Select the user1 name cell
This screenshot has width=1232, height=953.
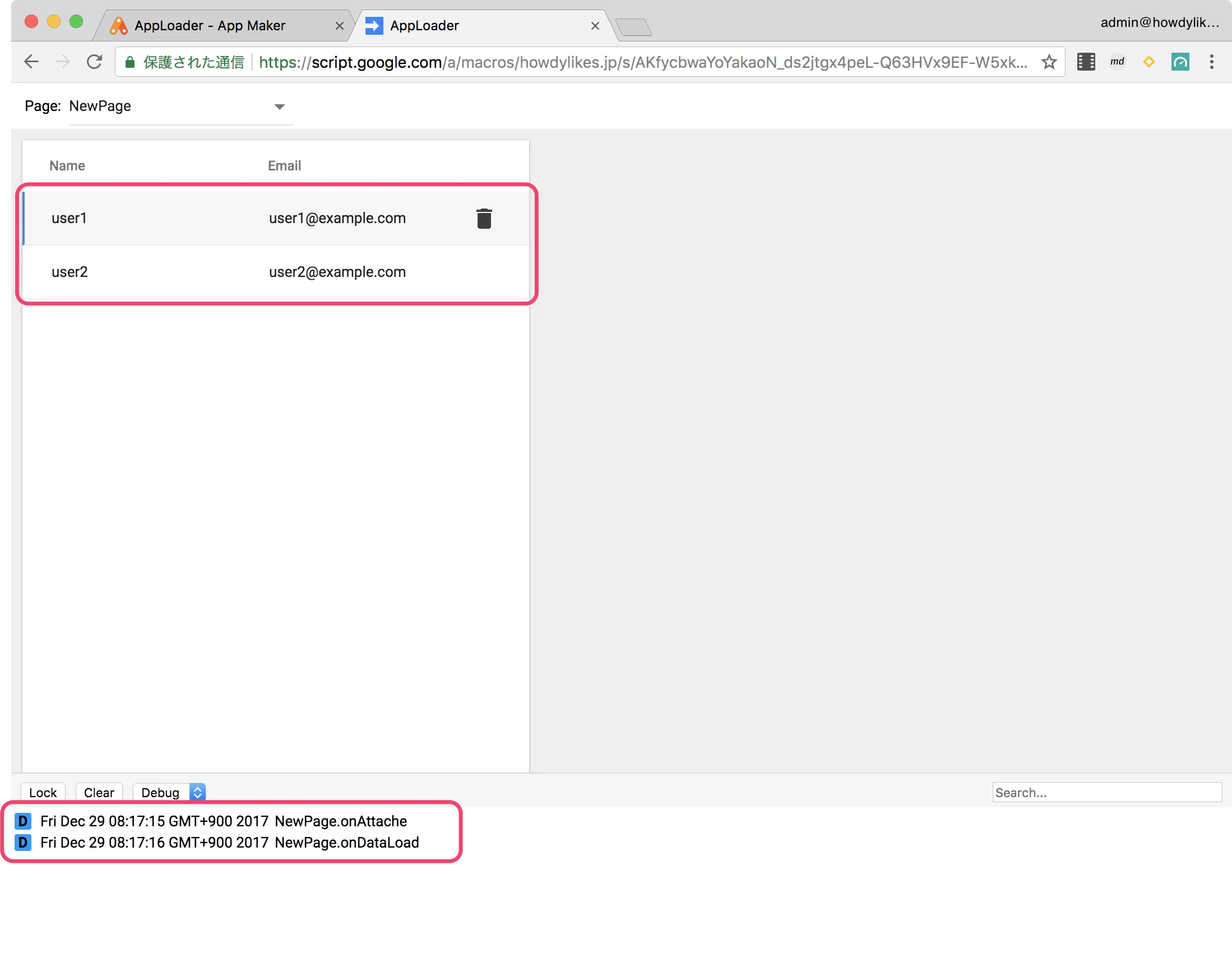click(x=70, y=219)
